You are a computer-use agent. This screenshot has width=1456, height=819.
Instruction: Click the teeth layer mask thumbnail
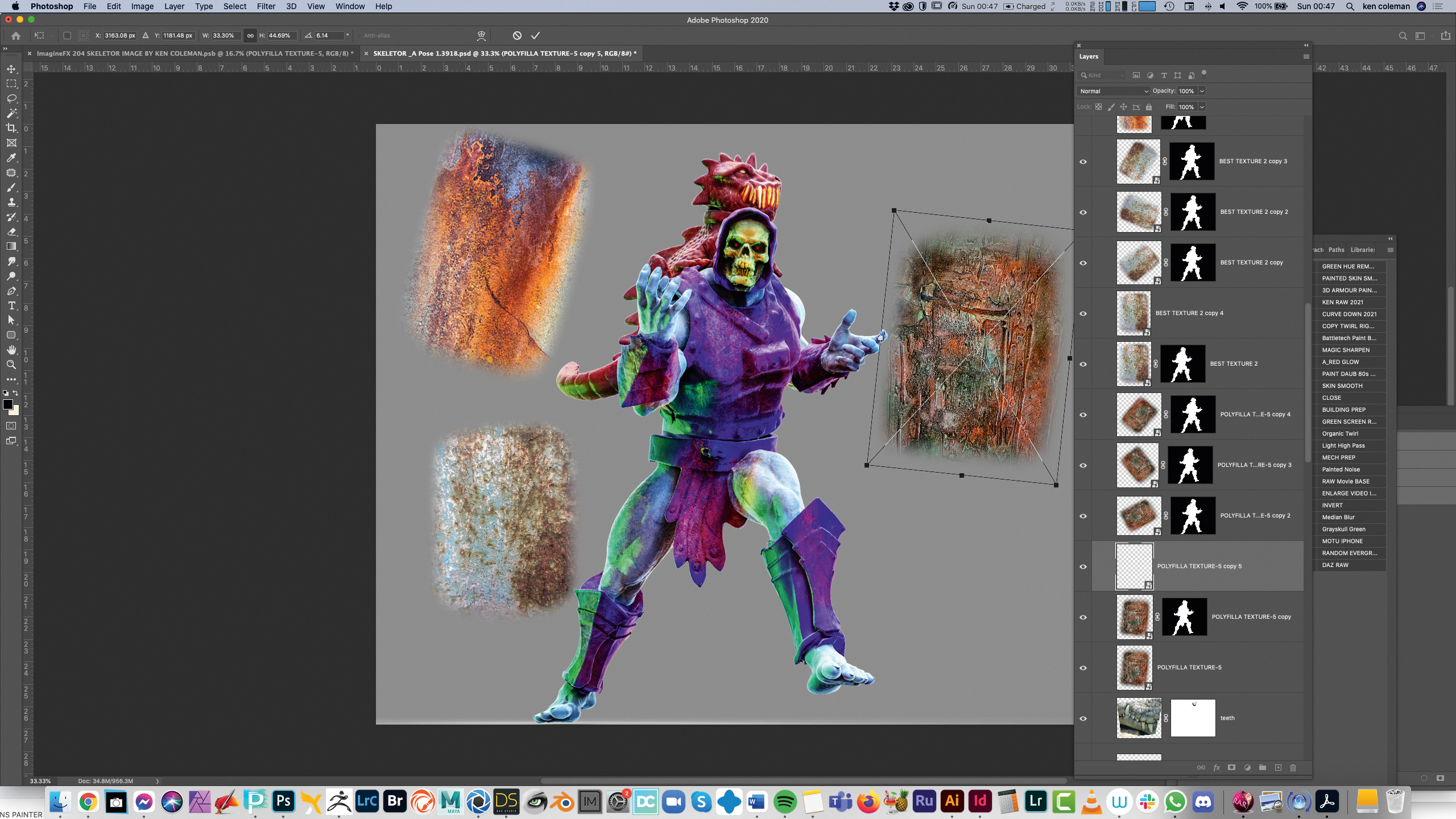tap(1193, 718)
